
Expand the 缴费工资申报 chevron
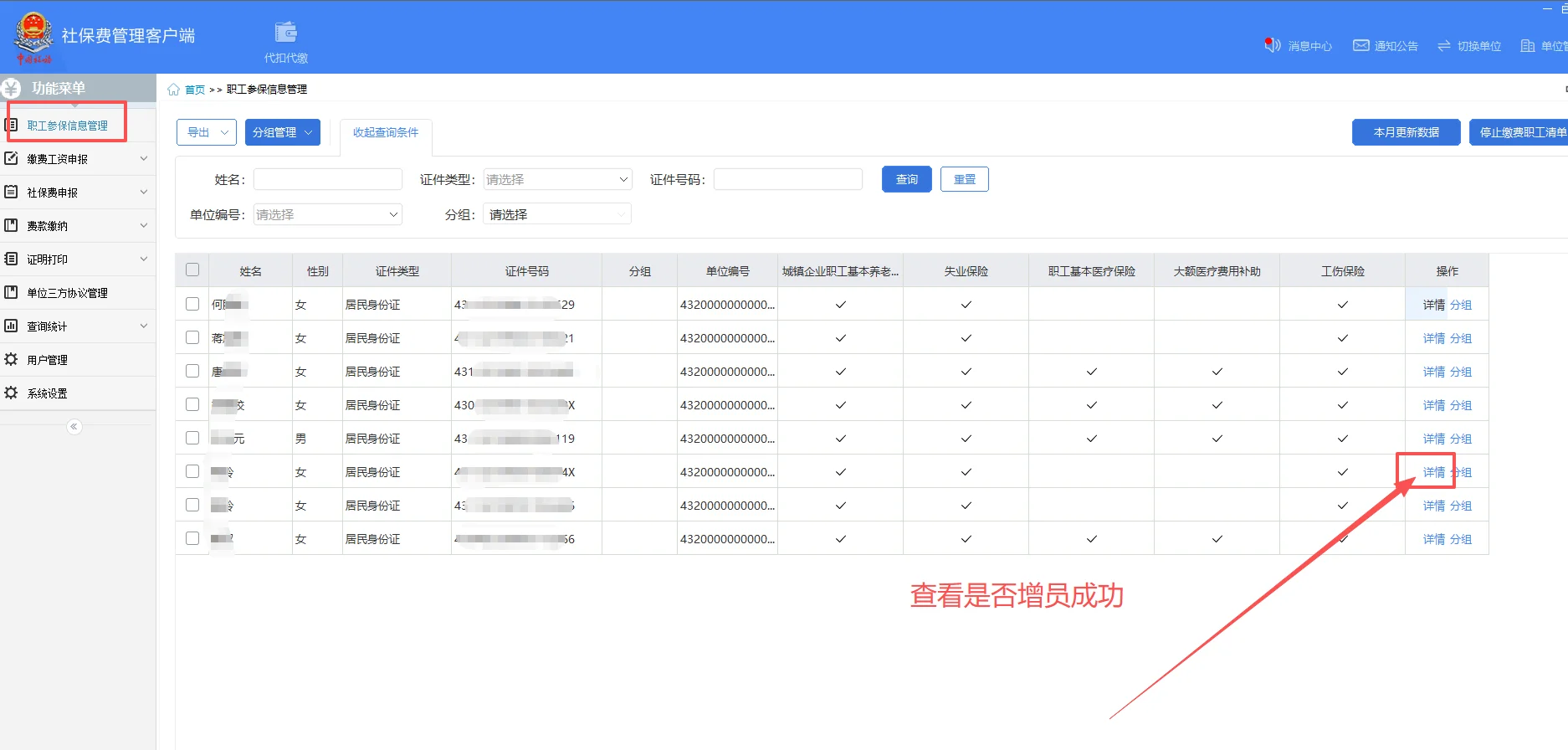click(x=144, y=158)
